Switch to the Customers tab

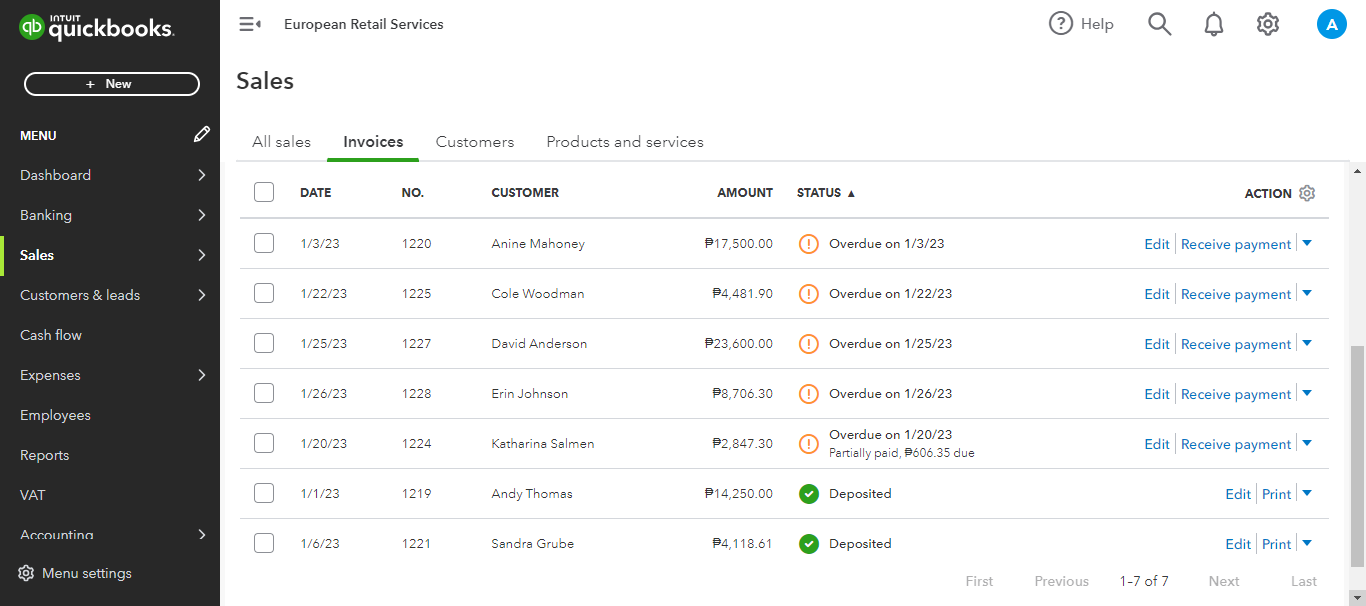point(475,142)
